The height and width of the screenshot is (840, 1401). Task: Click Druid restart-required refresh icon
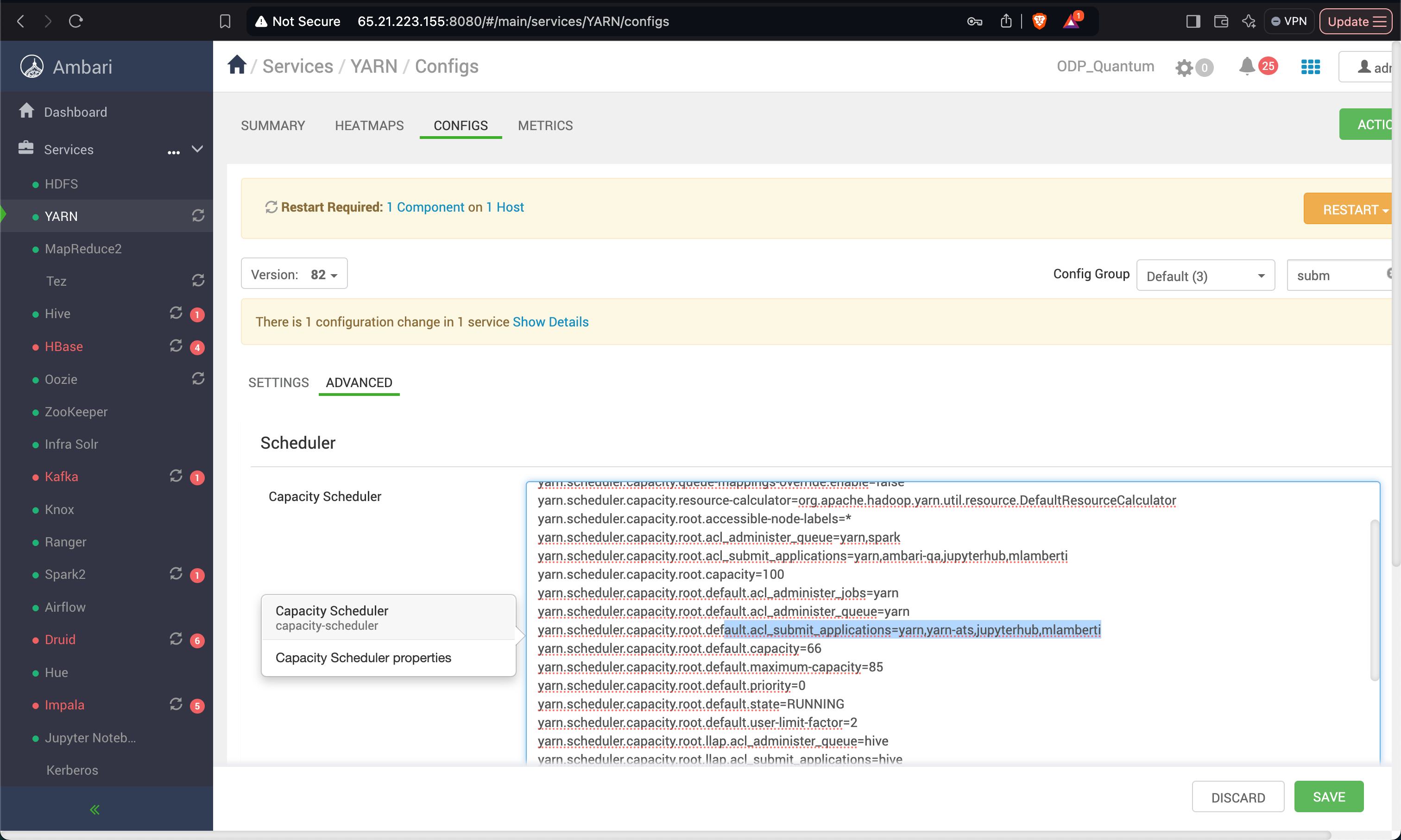[x=176, y=639]
